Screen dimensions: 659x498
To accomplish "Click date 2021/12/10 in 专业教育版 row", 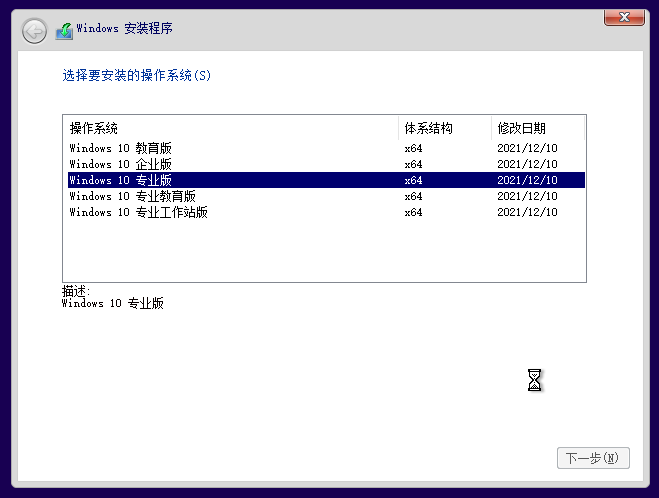I will pos(527,196).
